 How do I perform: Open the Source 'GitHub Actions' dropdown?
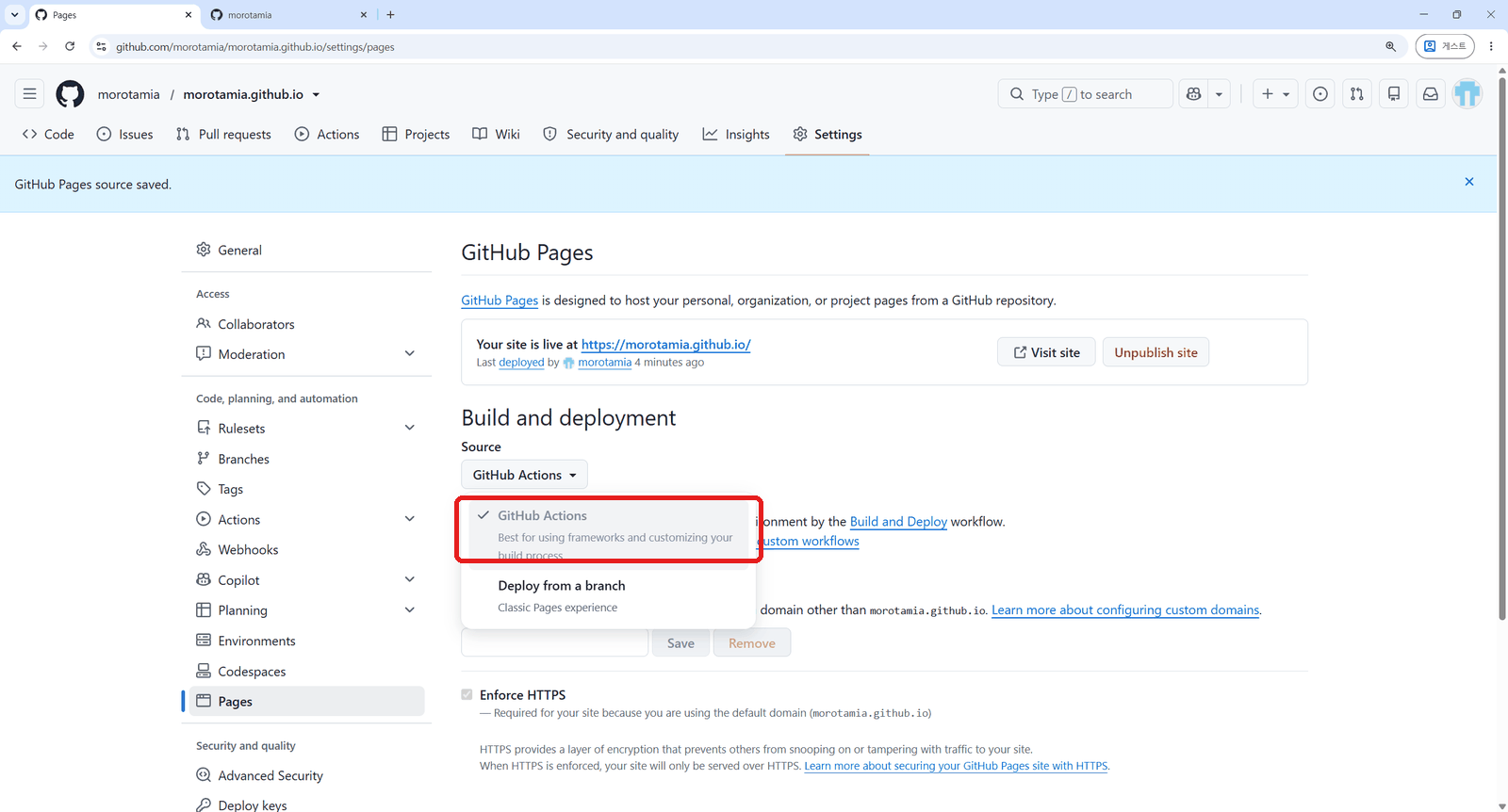coord(524,475)
